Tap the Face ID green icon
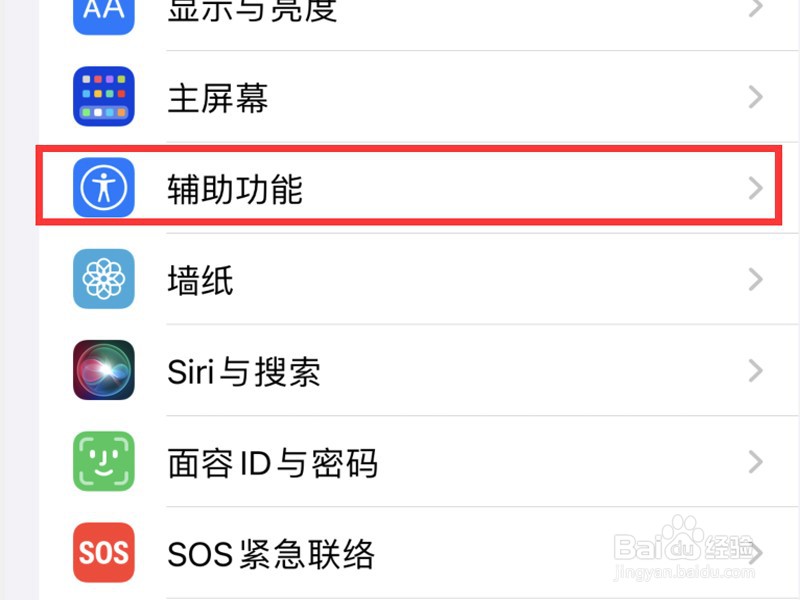Image resolution: width=800 pixels, height=600 pixels. coord(104,461)
